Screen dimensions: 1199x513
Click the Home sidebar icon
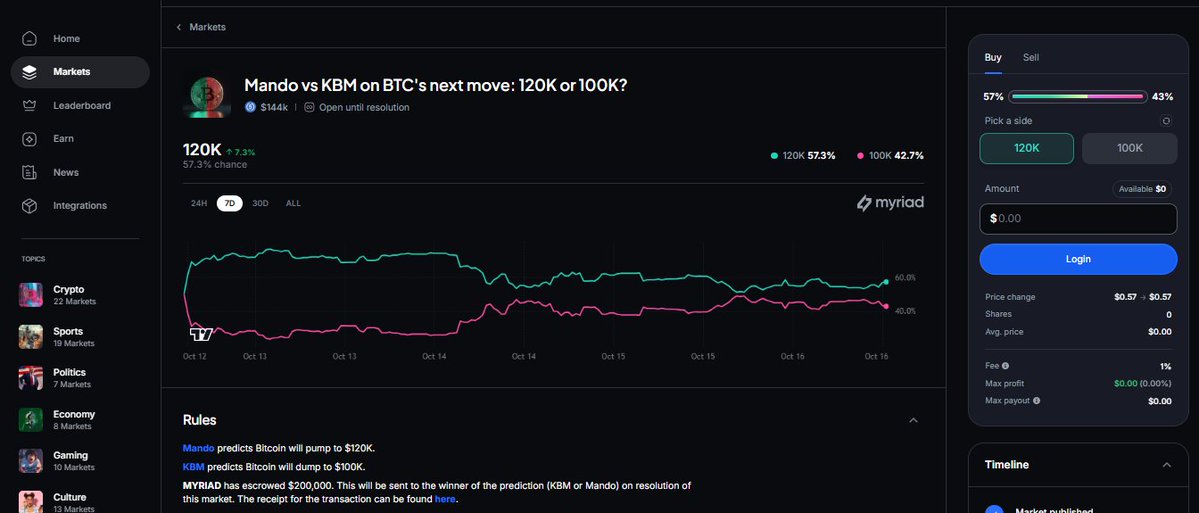click(x=29, y=38)
